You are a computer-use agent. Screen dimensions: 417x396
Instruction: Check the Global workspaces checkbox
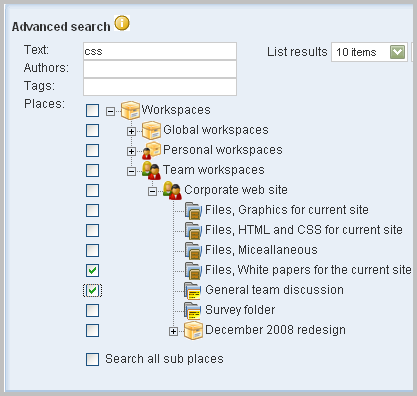pos(92,130)
